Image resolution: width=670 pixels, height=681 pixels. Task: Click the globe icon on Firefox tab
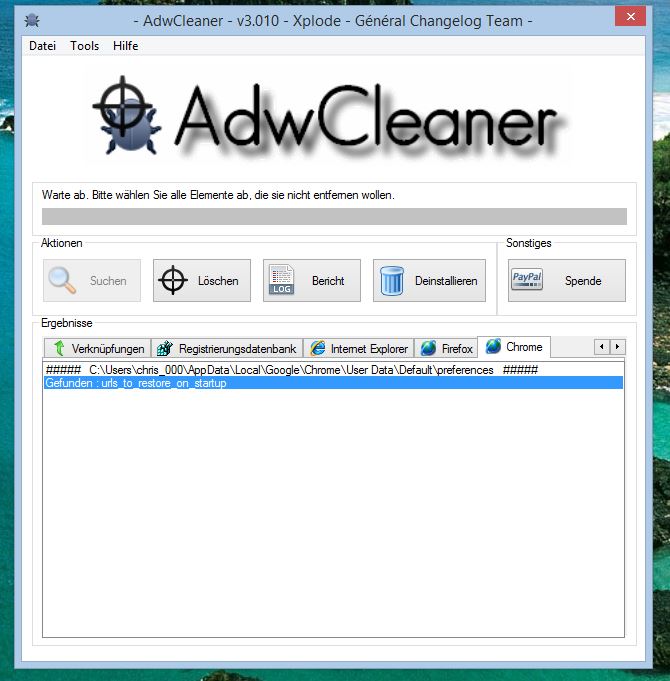click(x=428, y=348)
